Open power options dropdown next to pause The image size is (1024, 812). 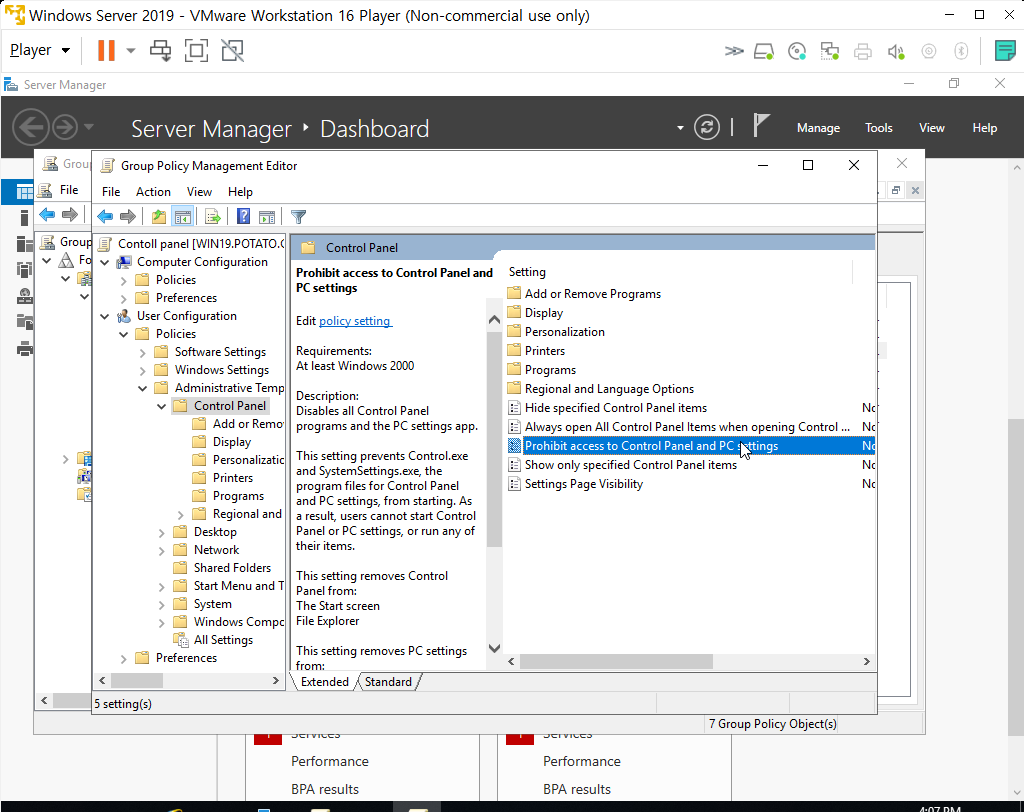point(131,50)
